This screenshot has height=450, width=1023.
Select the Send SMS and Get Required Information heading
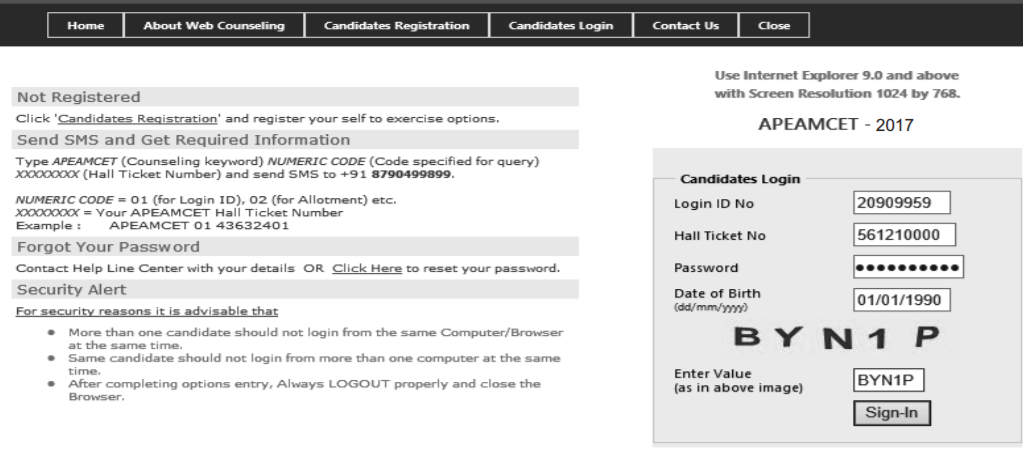click(x=183, y=140)
